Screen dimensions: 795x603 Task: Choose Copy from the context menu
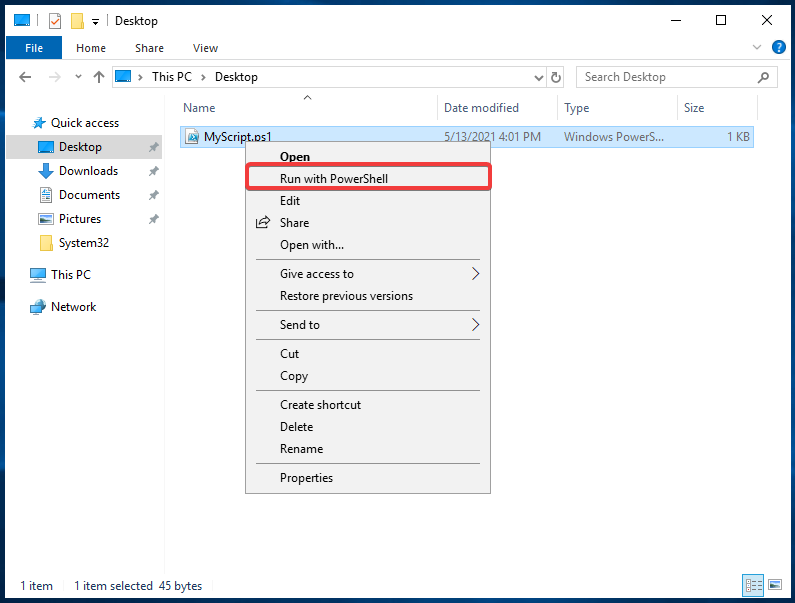368,376
